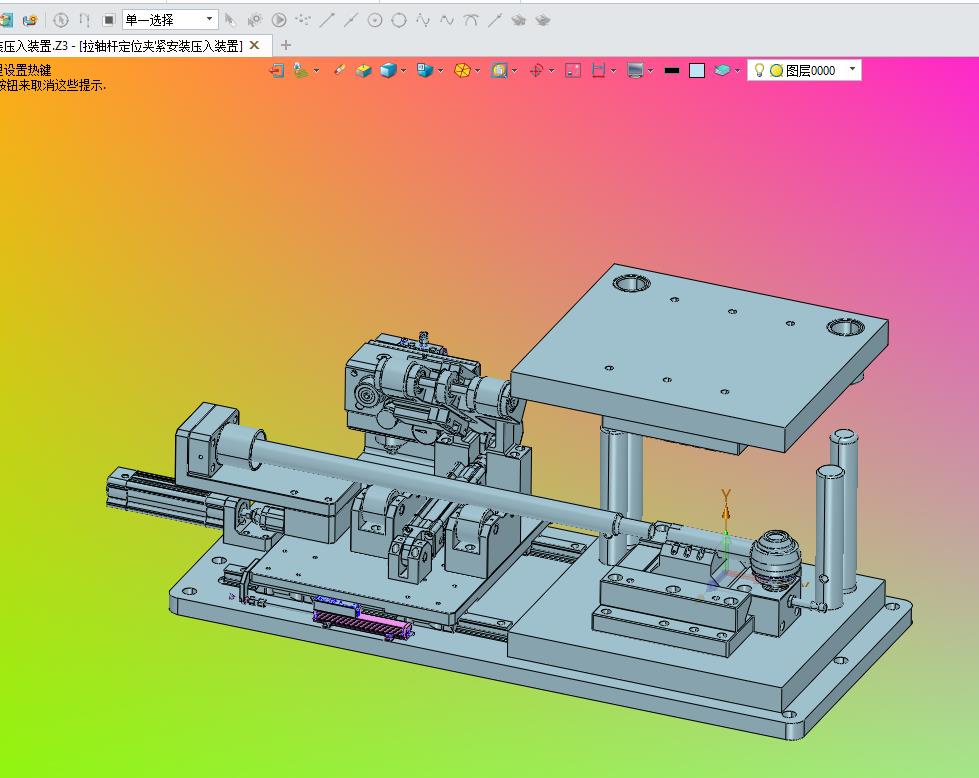The width and height of the screenshot is (979, 778).
Task: Expand arrow beside figure-on-plane icon
Action: pos(317,71)
